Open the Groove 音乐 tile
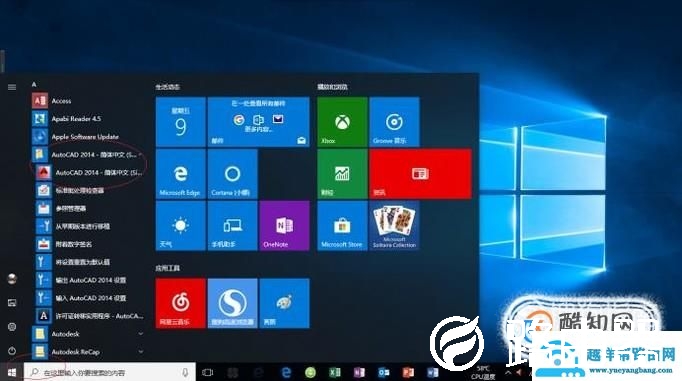The width and height of the screenshot is (682, 381). pos(394,122)
